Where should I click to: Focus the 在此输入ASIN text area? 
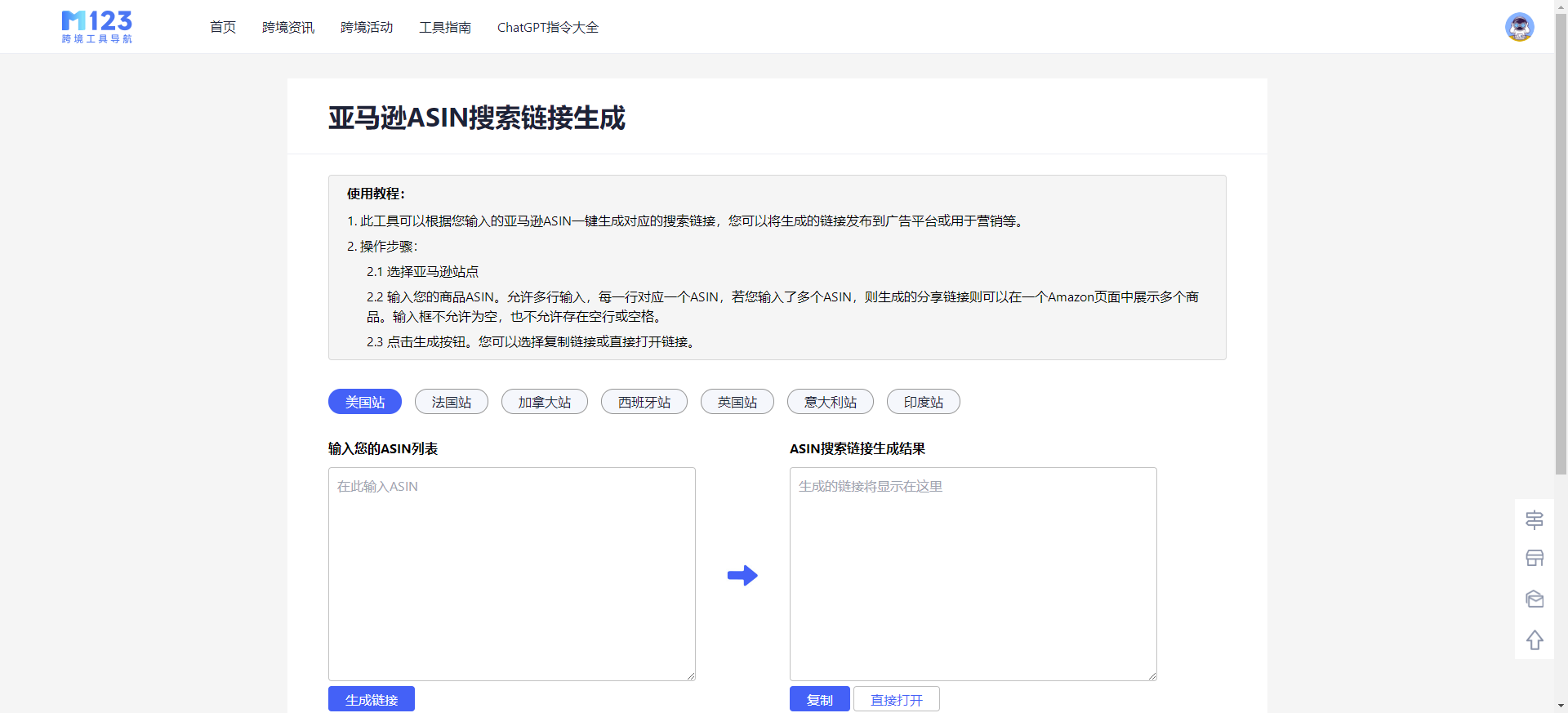pos(512,574)
